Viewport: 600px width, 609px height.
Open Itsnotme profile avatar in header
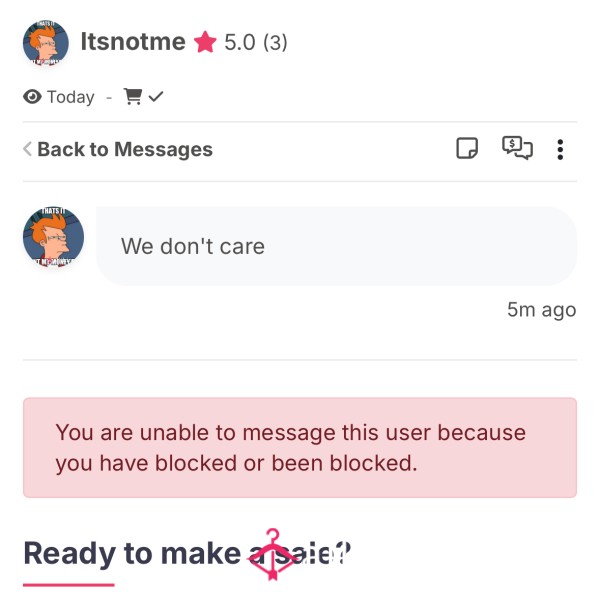pyautogui.click(x=46, y=43)
